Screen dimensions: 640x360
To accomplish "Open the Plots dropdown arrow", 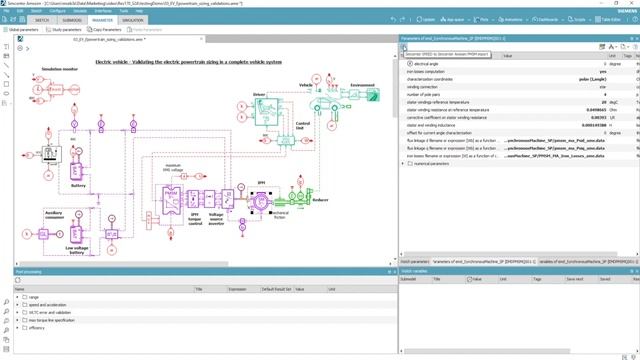I will 492,20.
